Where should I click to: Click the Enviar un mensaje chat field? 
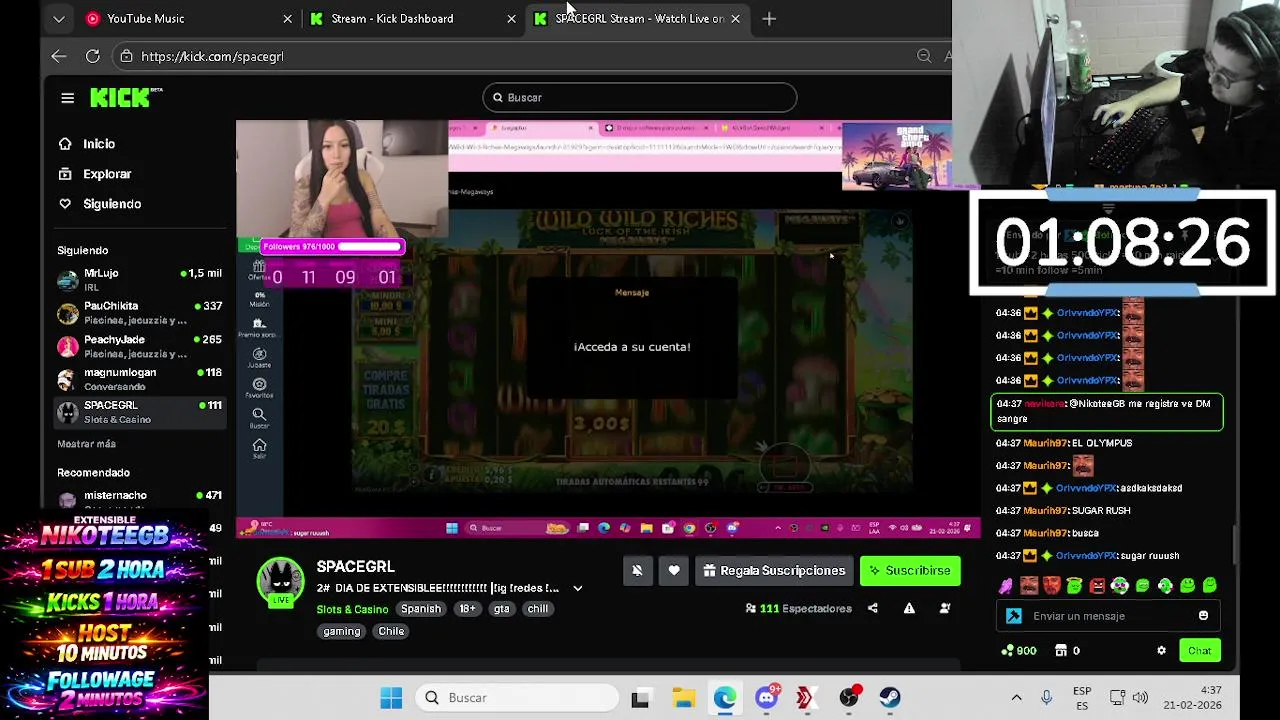pyautogui.click(x=1110, y=617)
